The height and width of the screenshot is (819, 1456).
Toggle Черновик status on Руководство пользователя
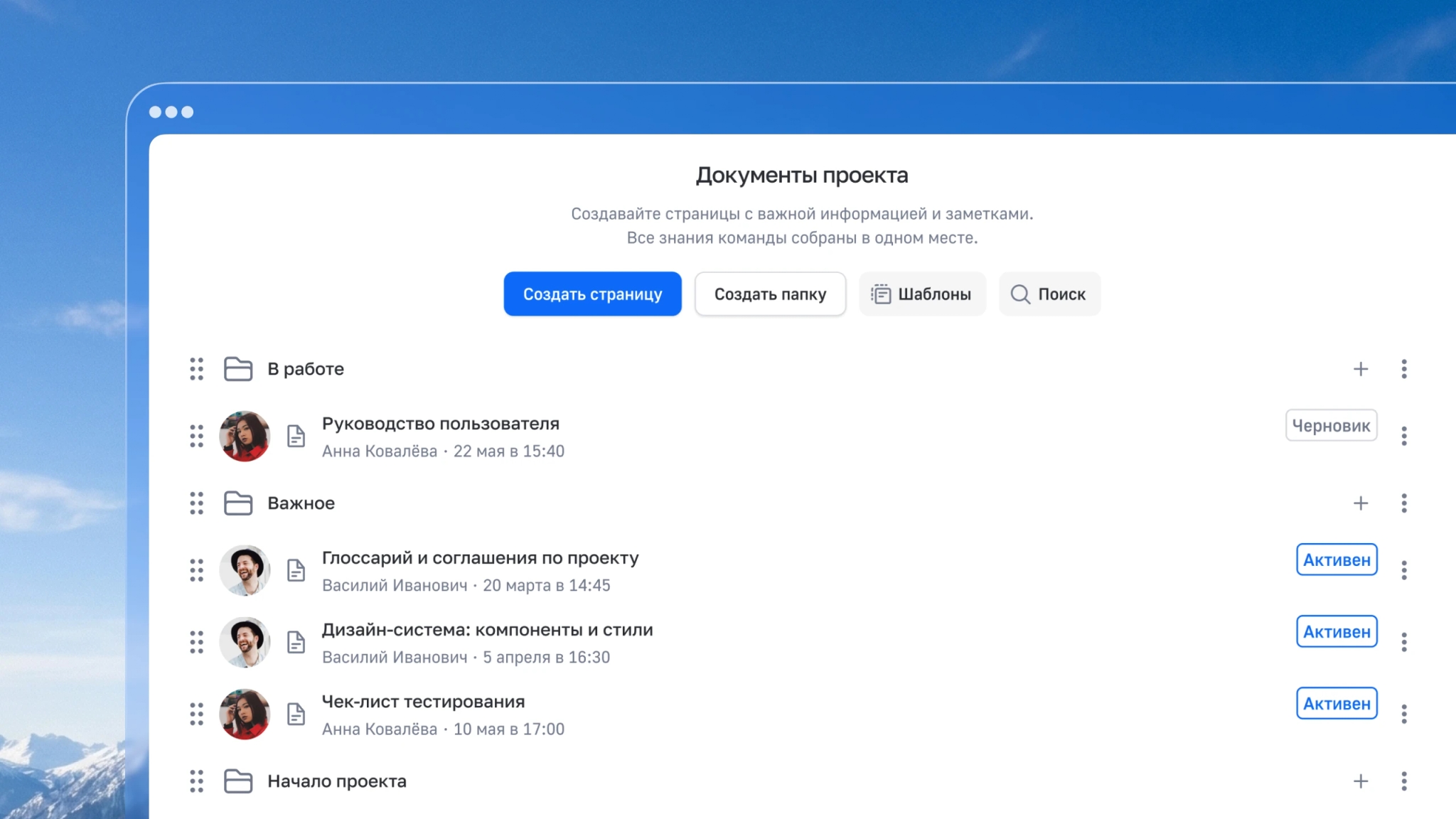pos(1331,425)
